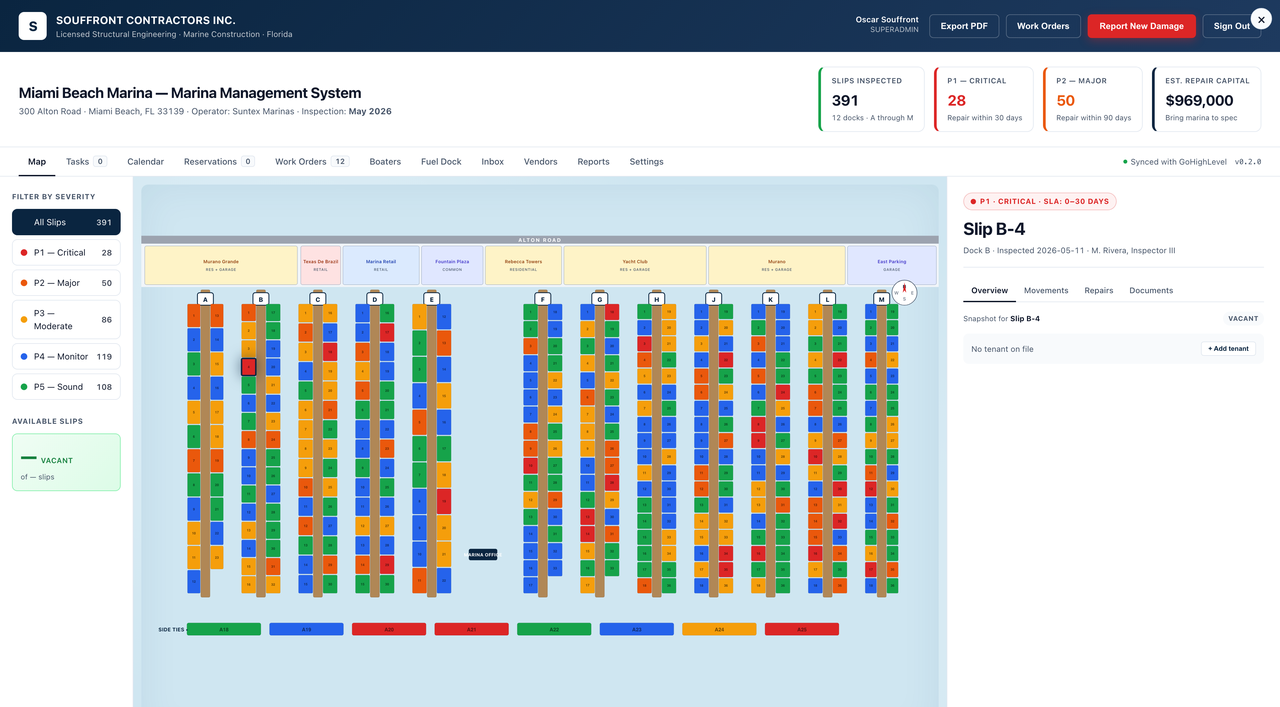This screenshot has height=707, width=1280.
Task: Click the Oscar Souffront user profile
Action: [887, 24]
